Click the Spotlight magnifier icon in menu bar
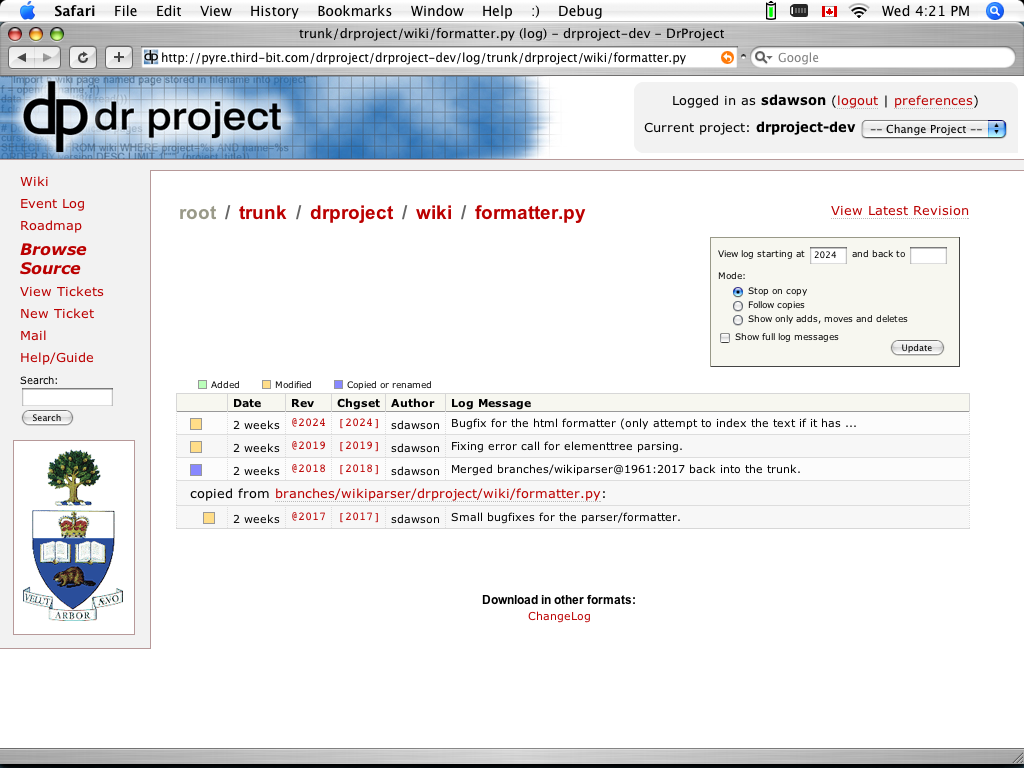Screen dimensions: 1024x768 point(995,11)
